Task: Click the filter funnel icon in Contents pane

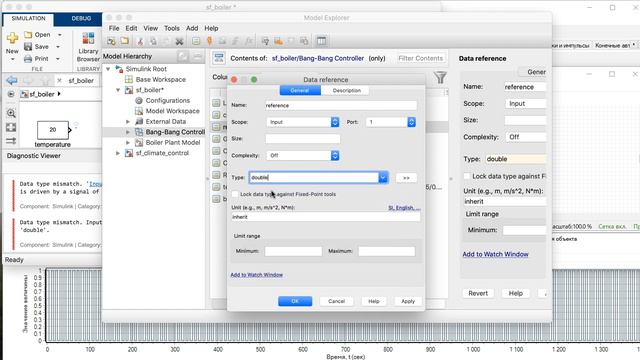Action: click(440, 77)
